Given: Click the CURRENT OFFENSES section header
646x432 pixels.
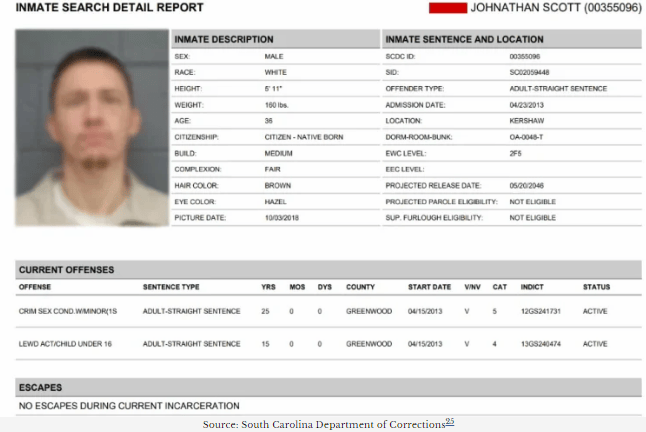Looking at the screenshot, I should [x=328, y=270].
